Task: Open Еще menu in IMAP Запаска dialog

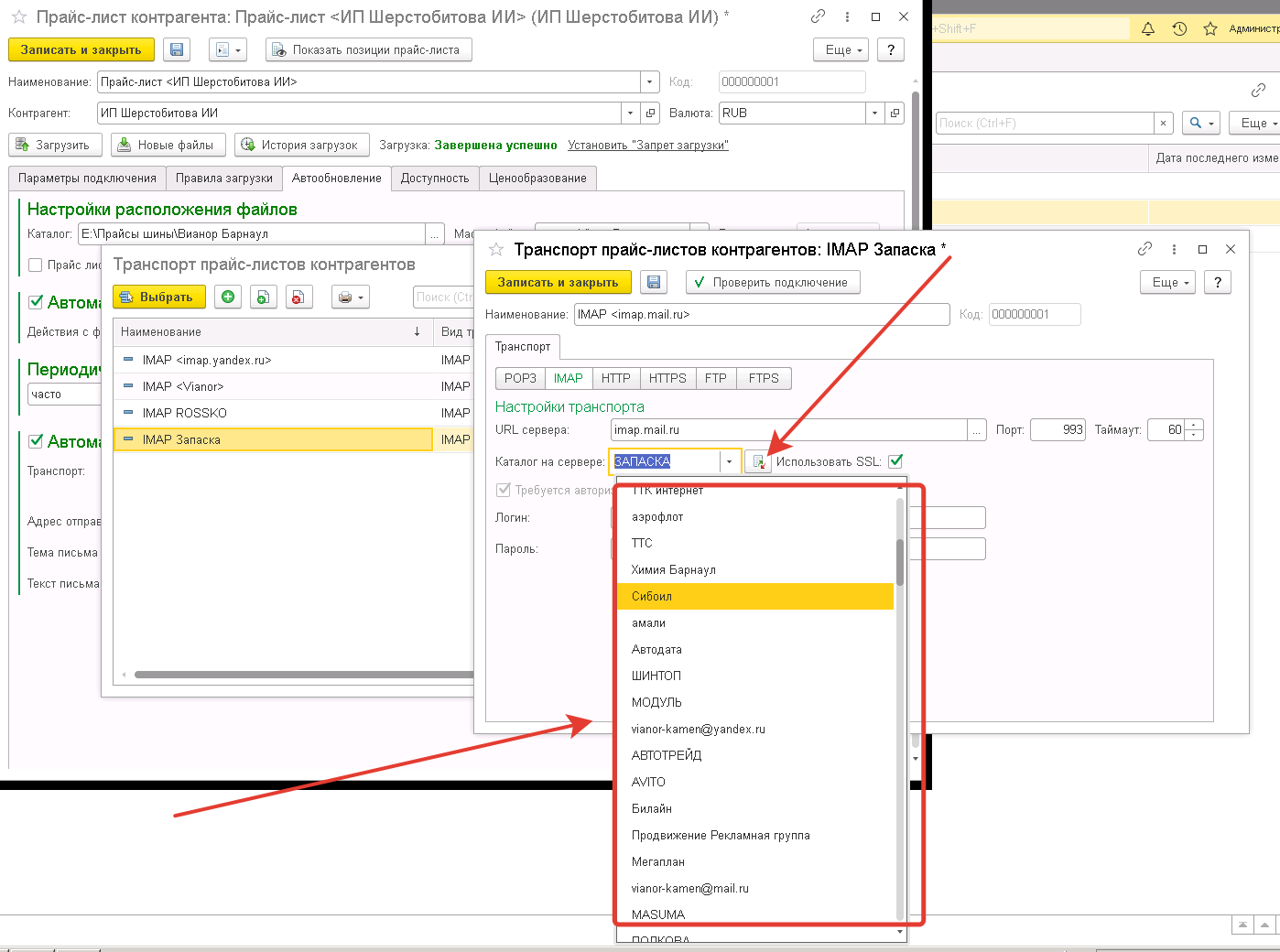Action: [x=1168, y=282]
